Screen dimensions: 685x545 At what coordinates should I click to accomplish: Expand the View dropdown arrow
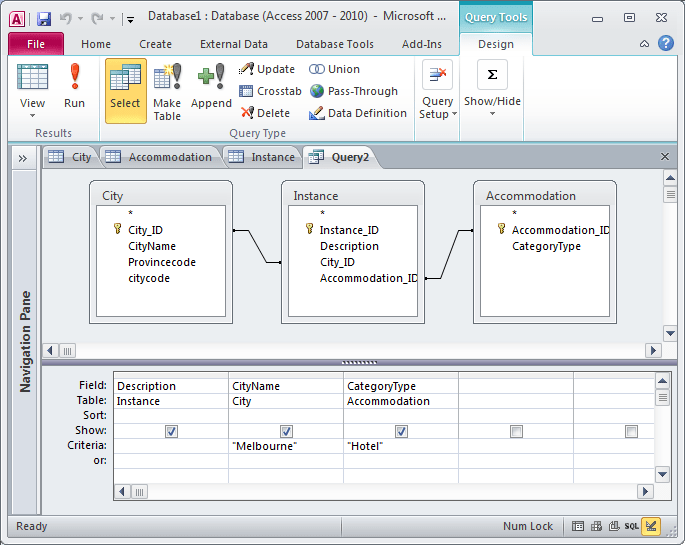click(32, 115)
